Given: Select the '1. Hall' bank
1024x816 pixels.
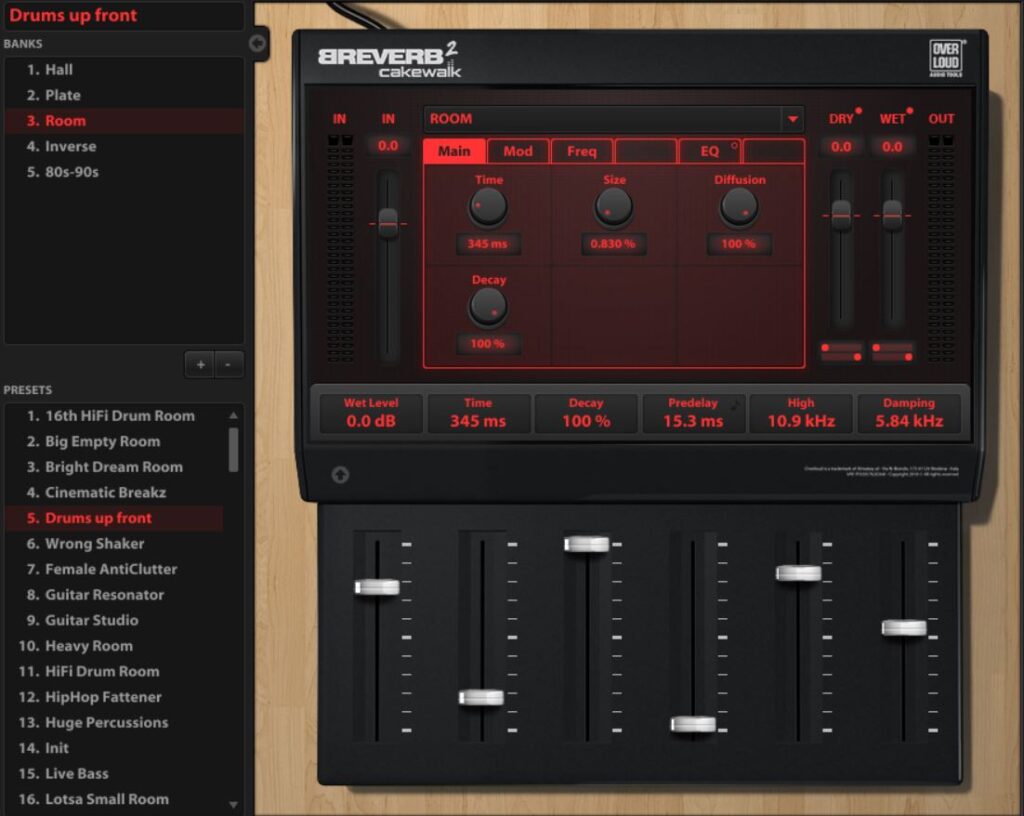Looking at the screenshot, I should pyautogui.click(x=124, y=69).
